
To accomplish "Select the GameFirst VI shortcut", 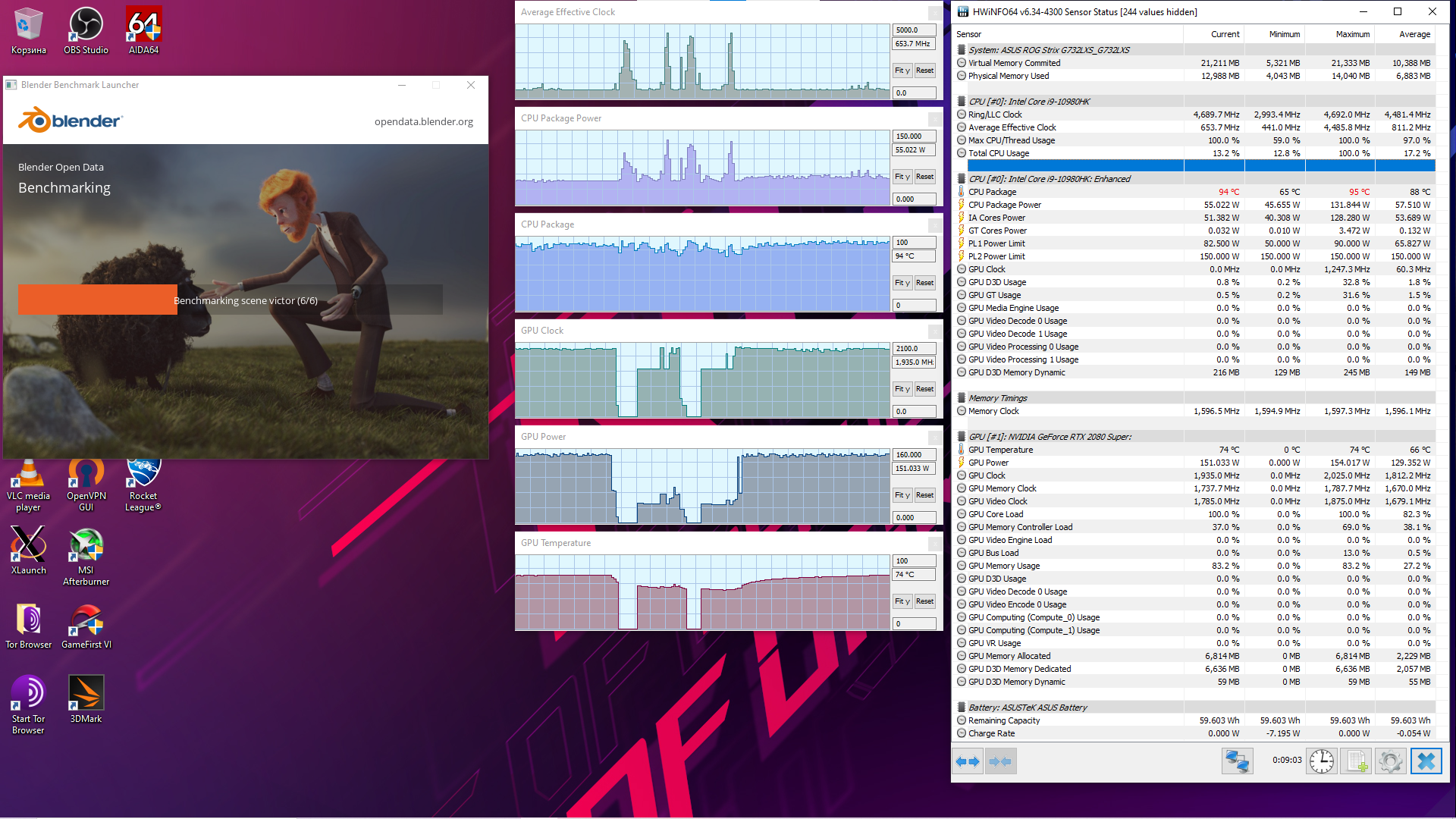I will tap(86, 626).
